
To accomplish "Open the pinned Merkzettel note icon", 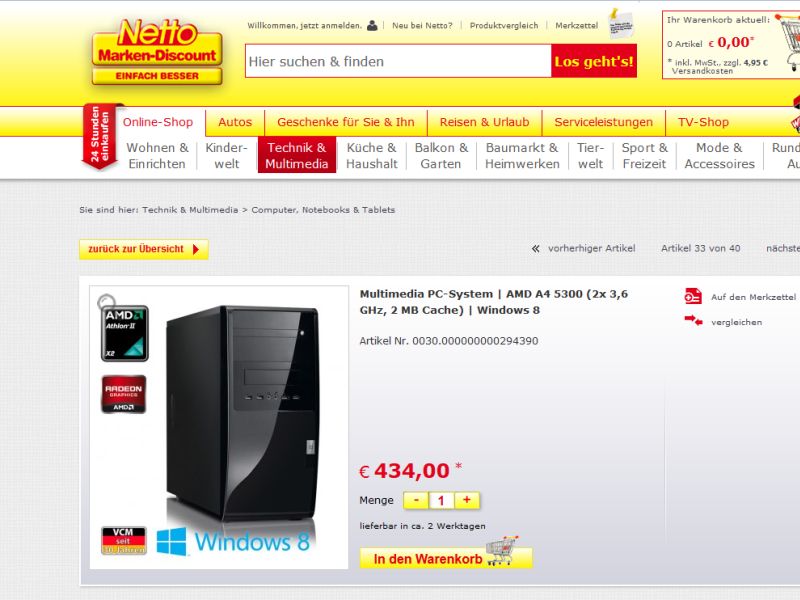I will coord(620,23).
